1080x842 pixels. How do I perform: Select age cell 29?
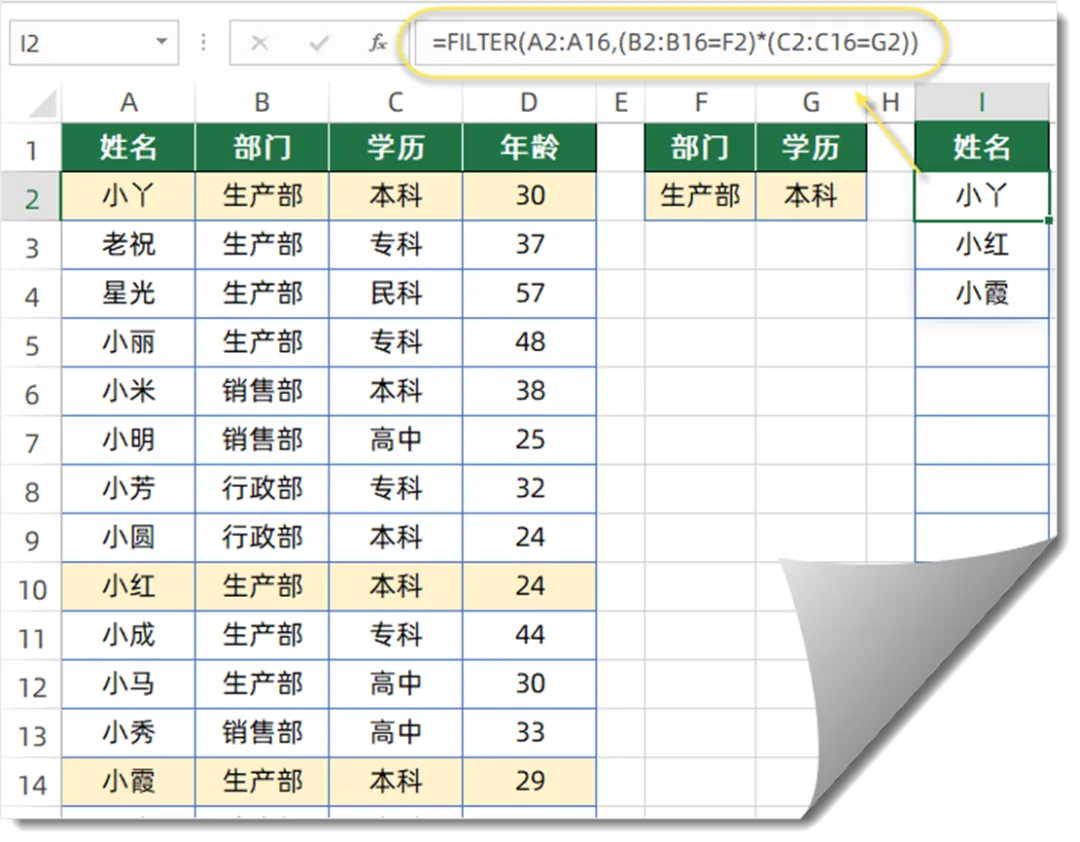pyautogui.click(x=529, y=782)
